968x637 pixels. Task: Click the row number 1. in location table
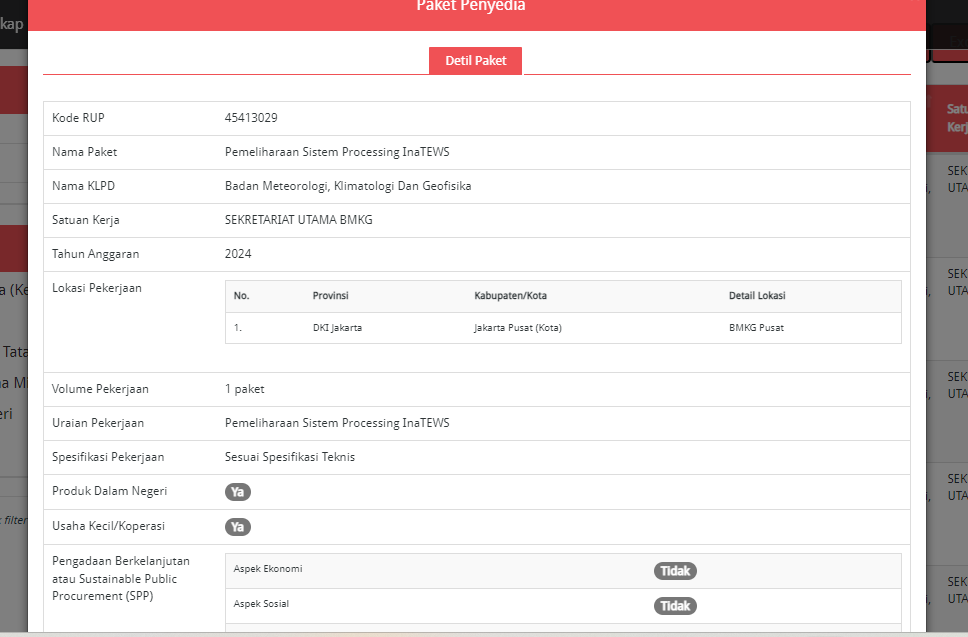tap(238, 328)
